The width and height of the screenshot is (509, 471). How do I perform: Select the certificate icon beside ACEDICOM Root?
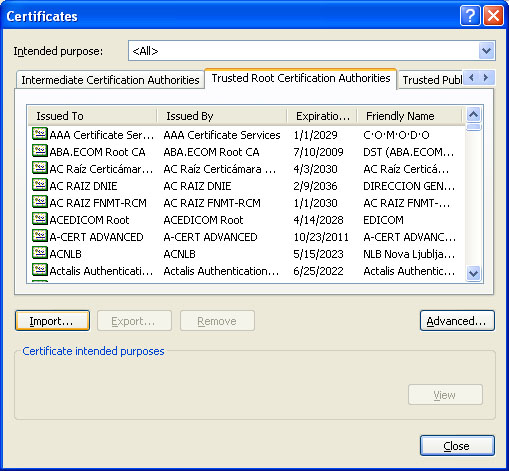tap(40, 219)
